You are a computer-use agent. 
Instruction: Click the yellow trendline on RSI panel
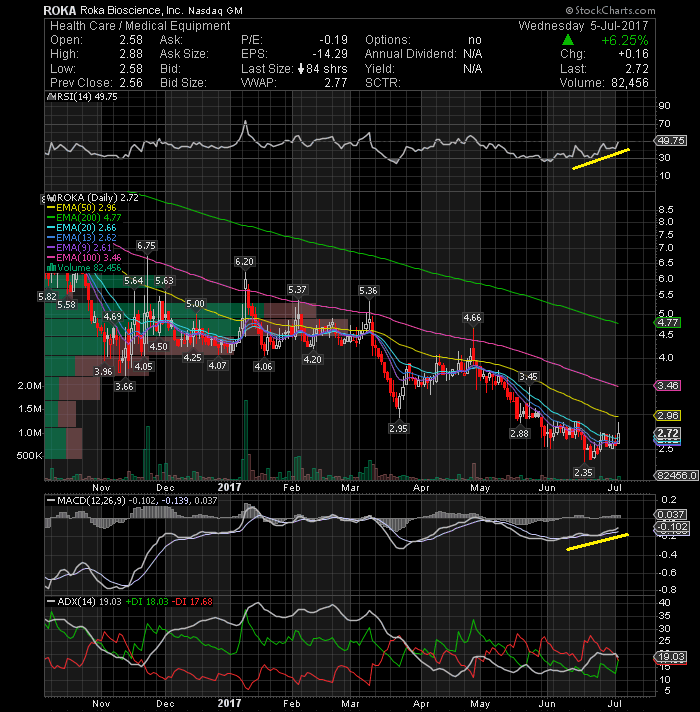point(601,159)
